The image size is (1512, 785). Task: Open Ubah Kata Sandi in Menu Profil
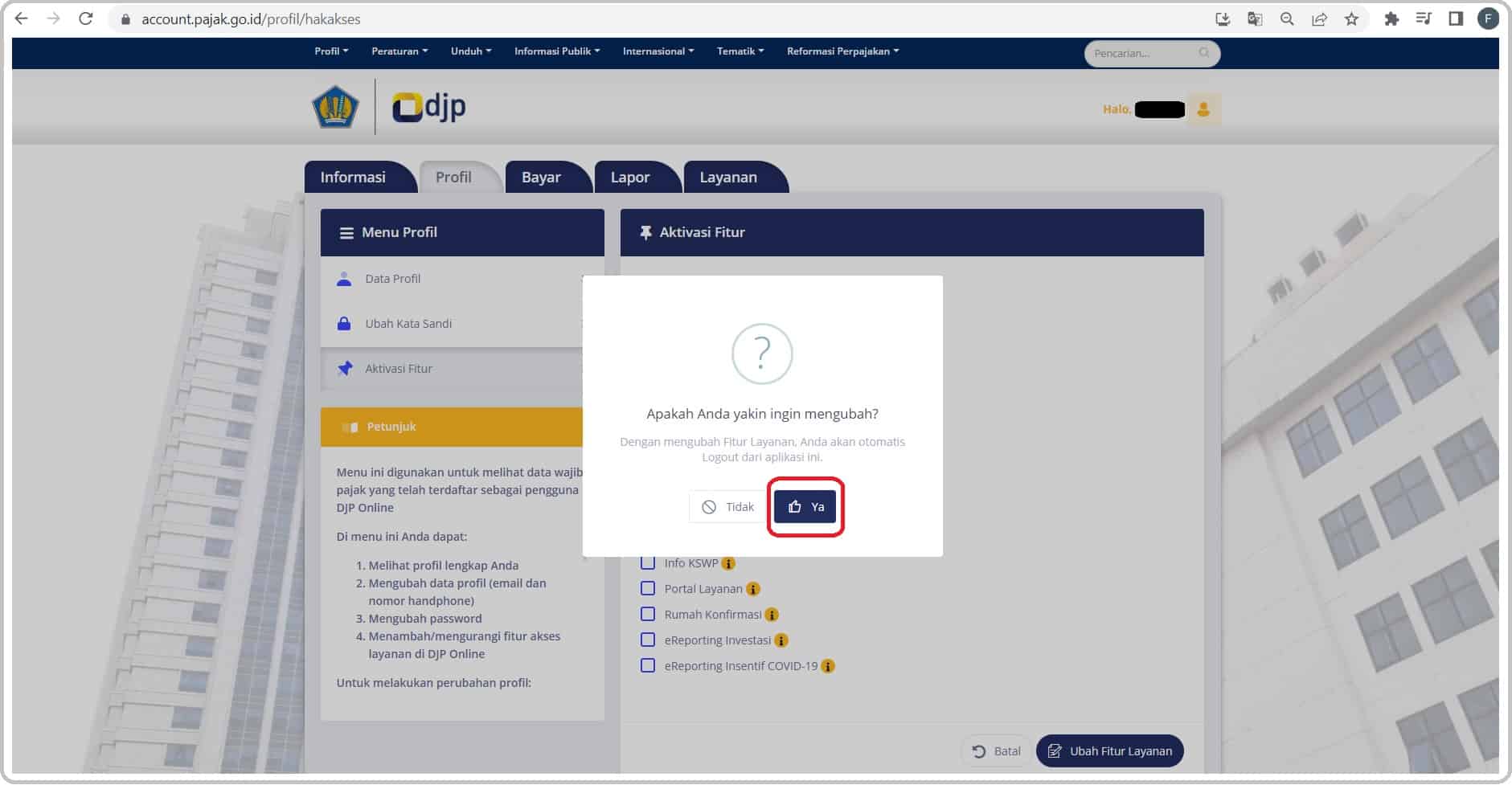[462, 324]
